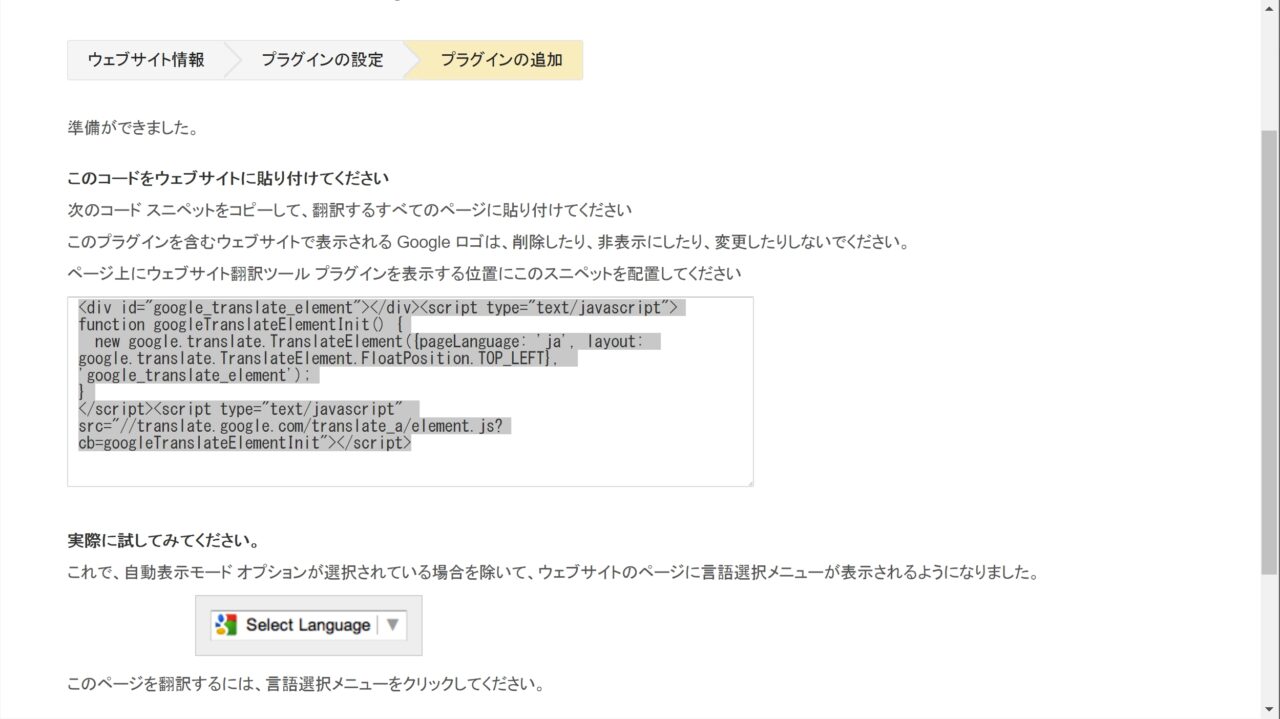Click the Google ロゴ notice paragraph
The image size is (1280, 719).
tap(487, 242)
